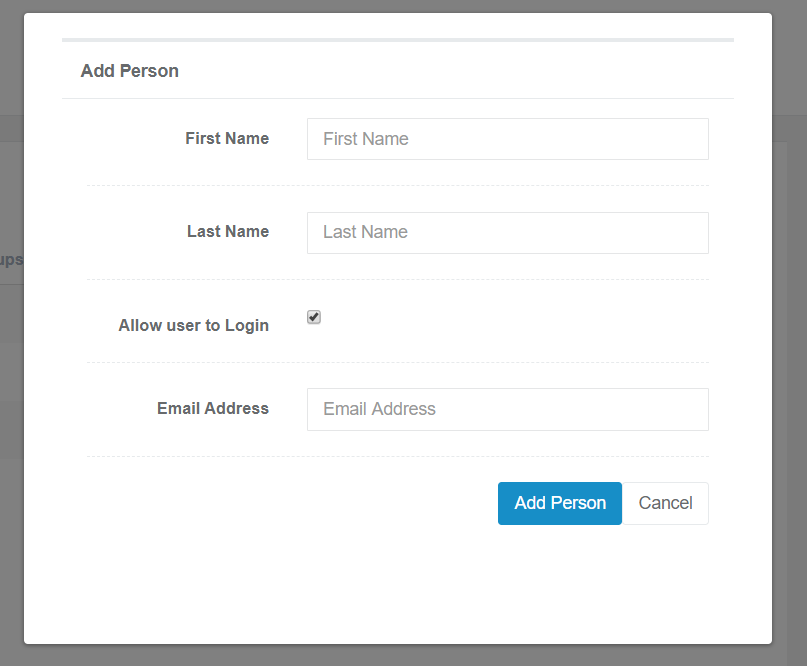Click the gray First Name placeholder text
The image size is (807, 666).
pyautogui.click(x=365, y=139)
